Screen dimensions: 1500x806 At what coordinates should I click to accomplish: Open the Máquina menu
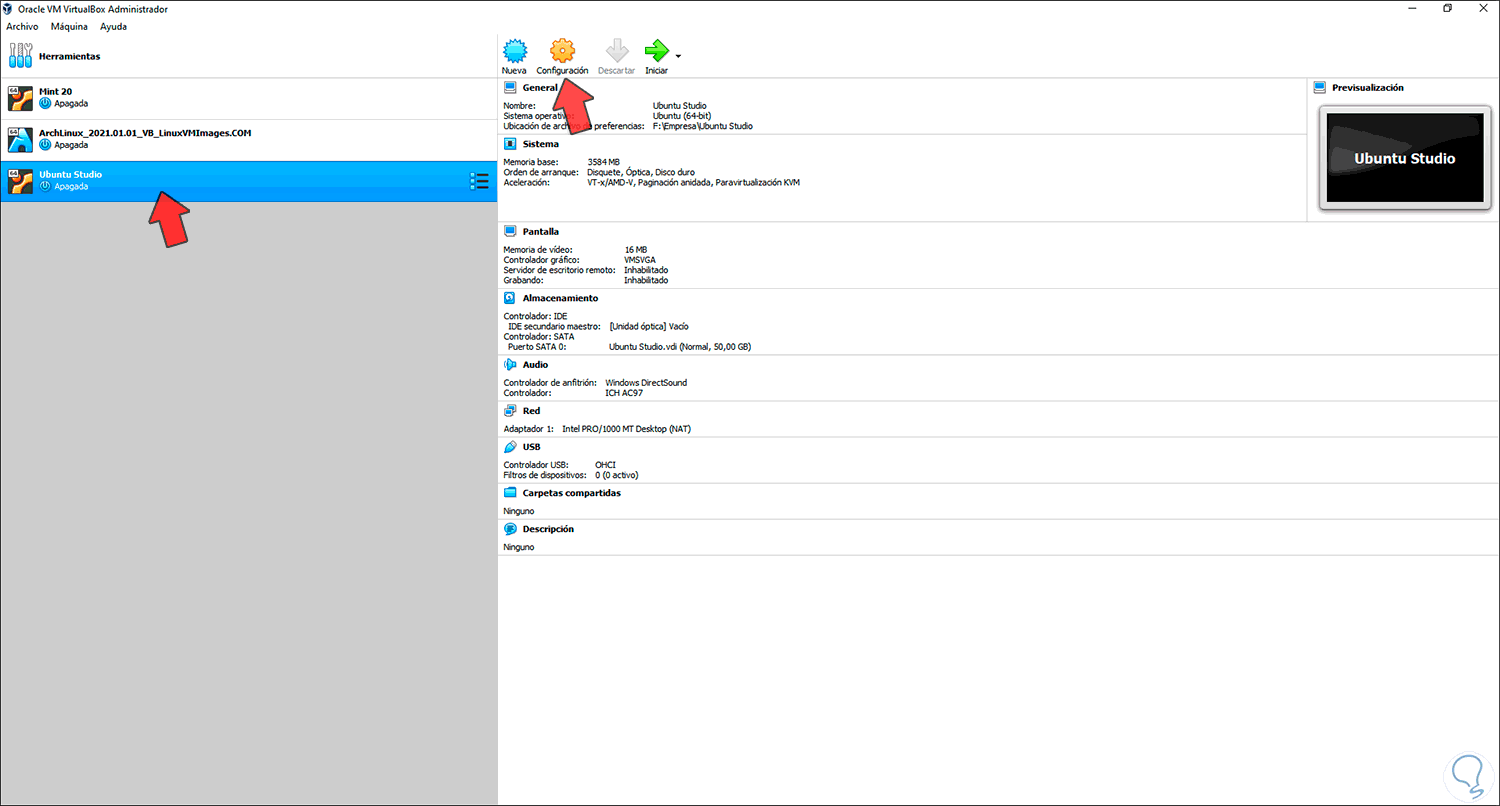tap(69, 27)
